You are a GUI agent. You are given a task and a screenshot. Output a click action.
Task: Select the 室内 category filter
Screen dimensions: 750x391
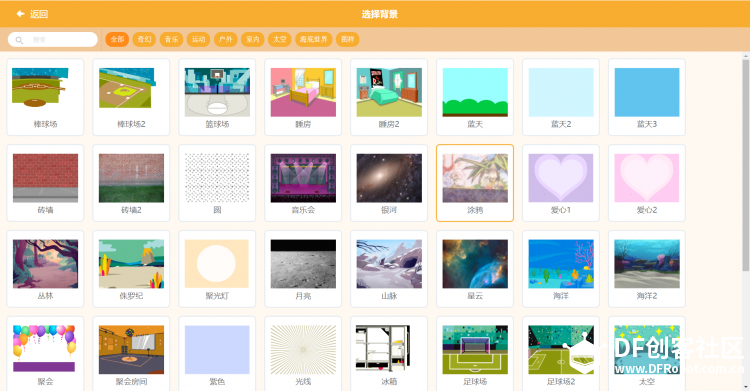pos(253,39)
